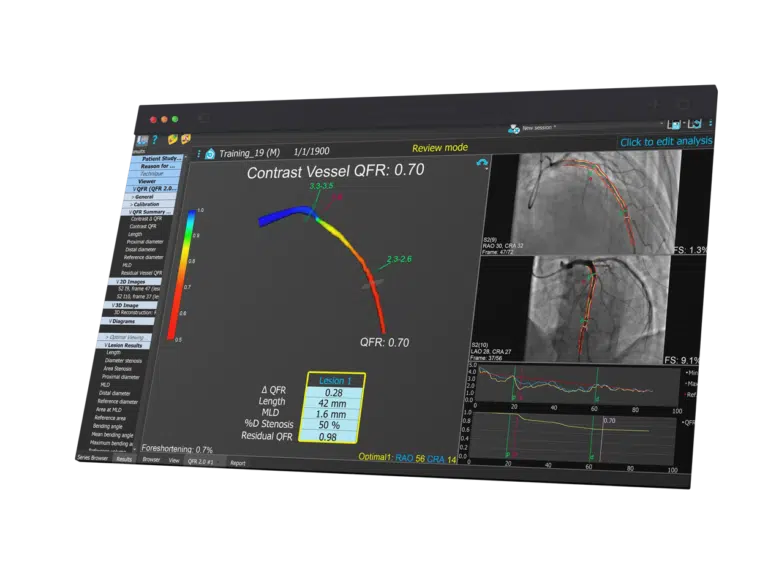Click the 'Click to edit analysis' link
This screenshot has height=562, width=768.
(x=666, y=142)
